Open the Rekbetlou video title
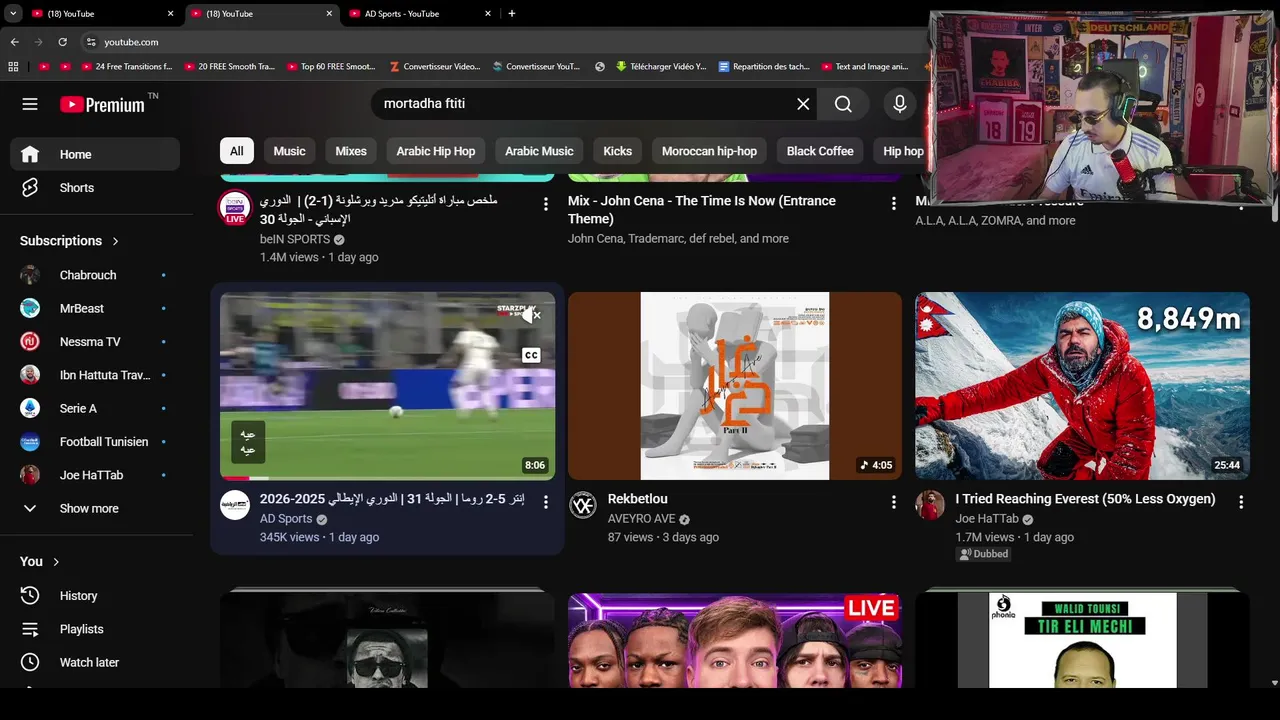 tap(637, 499)
